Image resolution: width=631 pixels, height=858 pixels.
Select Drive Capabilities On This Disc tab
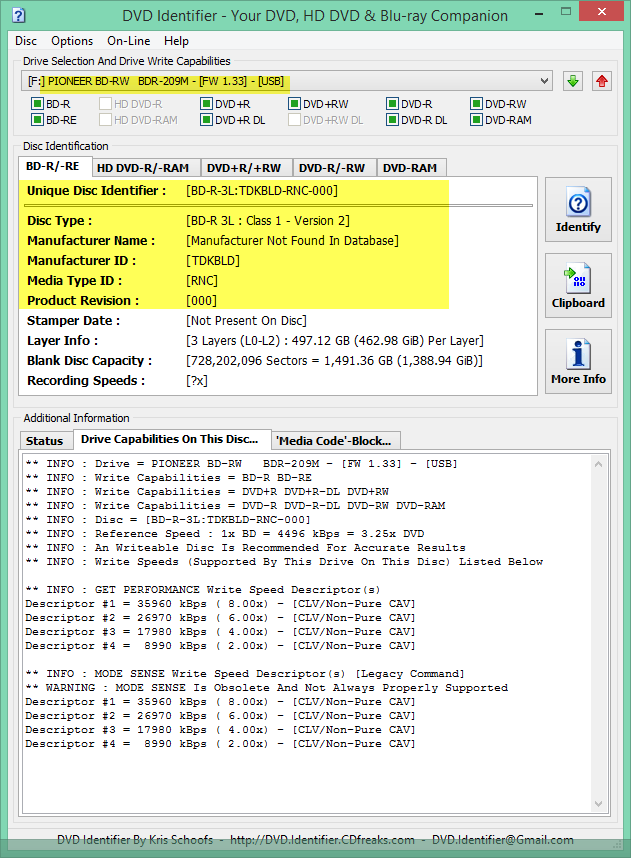tap(170, 439)
